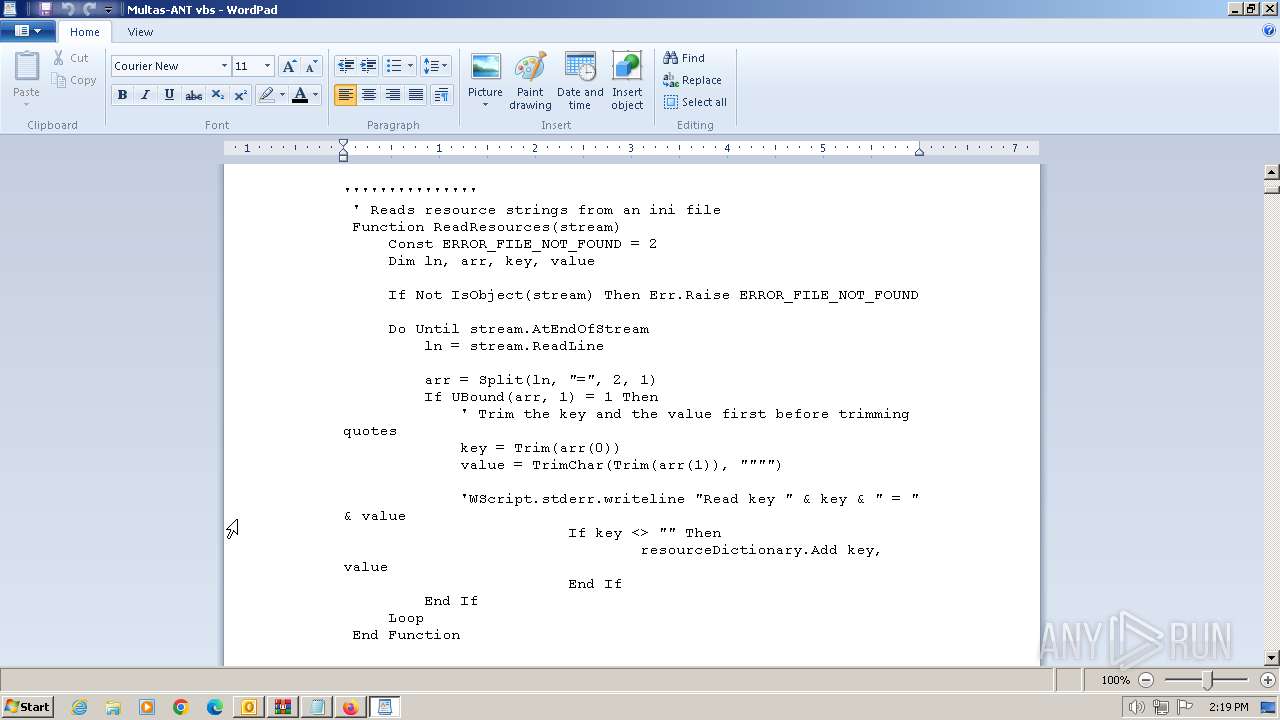Open Microsoft Edge from taskbar
The image size is (1280, 720).
coord(215,707)
